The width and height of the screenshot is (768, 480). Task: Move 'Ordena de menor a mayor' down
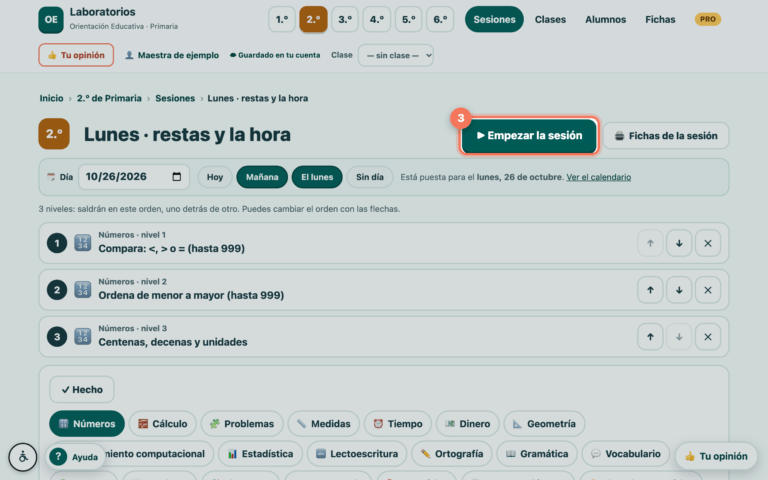click(x=679, y=290)
